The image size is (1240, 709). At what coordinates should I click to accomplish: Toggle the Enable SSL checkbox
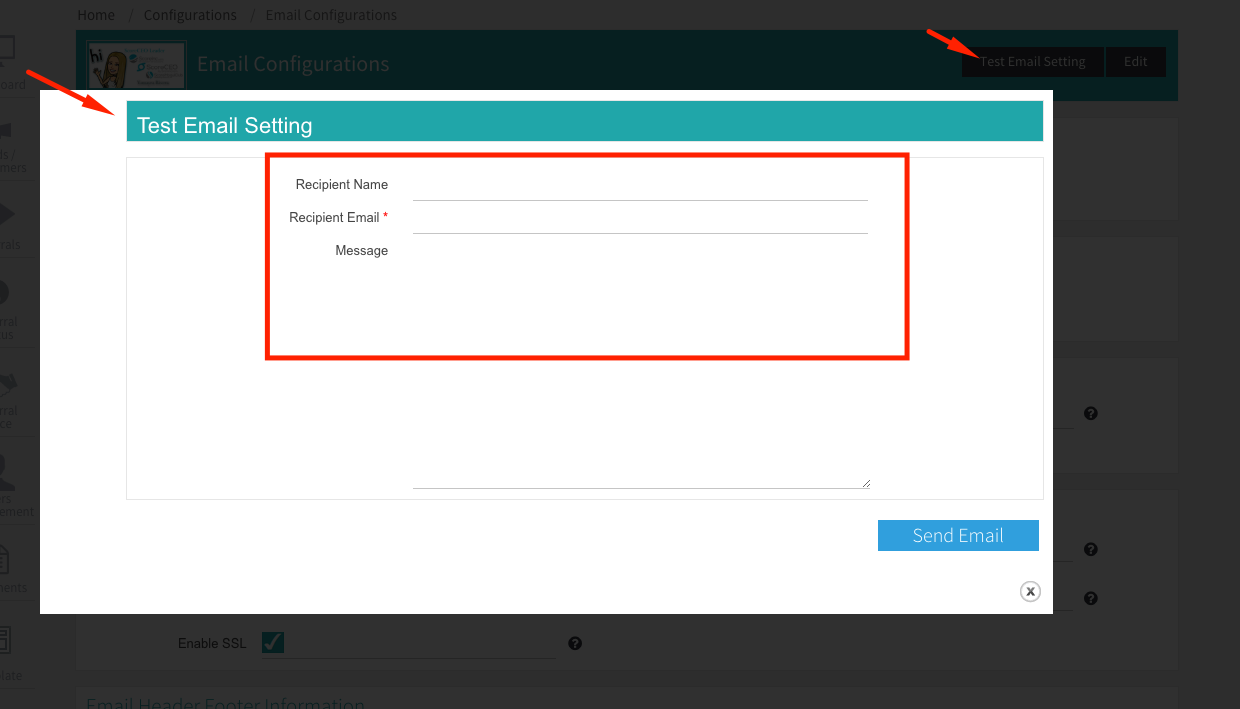coord(273,642)
